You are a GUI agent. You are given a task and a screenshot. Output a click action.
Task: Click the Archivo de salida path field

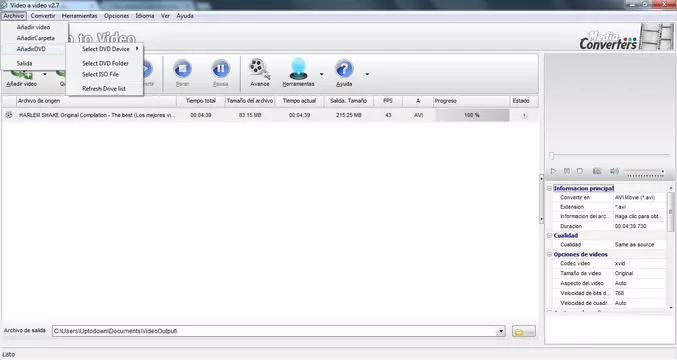pos(274,332)
